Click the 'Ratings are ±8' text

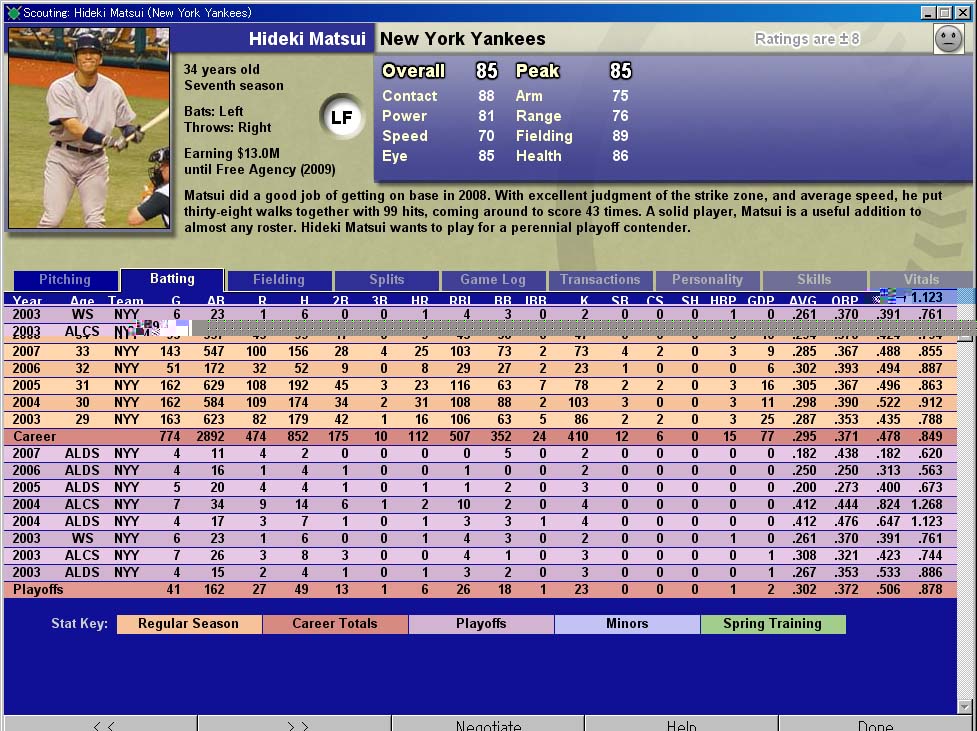pyautogui.click(x=807, y=39)
